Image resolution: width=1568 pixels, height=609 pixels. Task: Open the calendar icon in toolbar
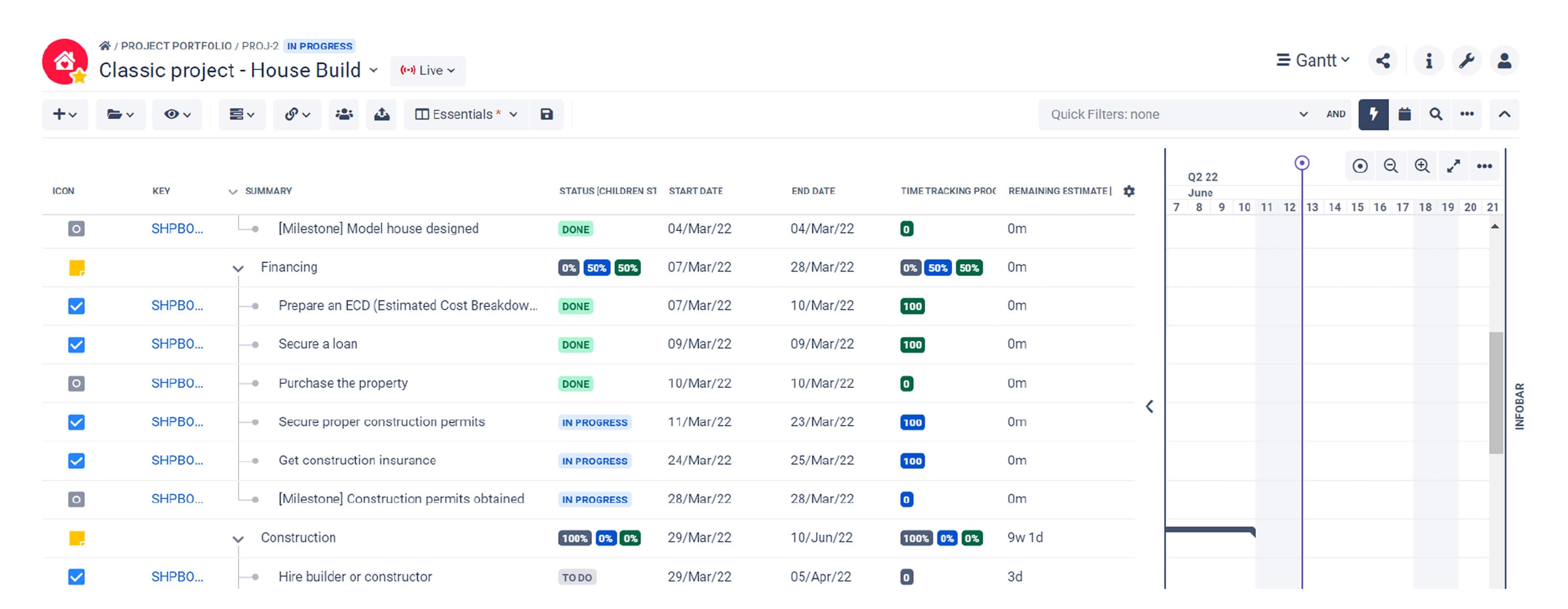(1404, 114)
